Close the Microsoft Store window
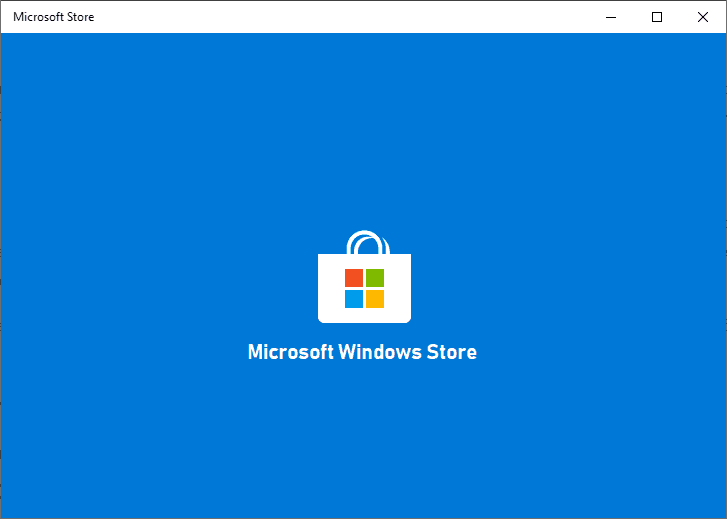The image size is (727, 519). [703, 17]
